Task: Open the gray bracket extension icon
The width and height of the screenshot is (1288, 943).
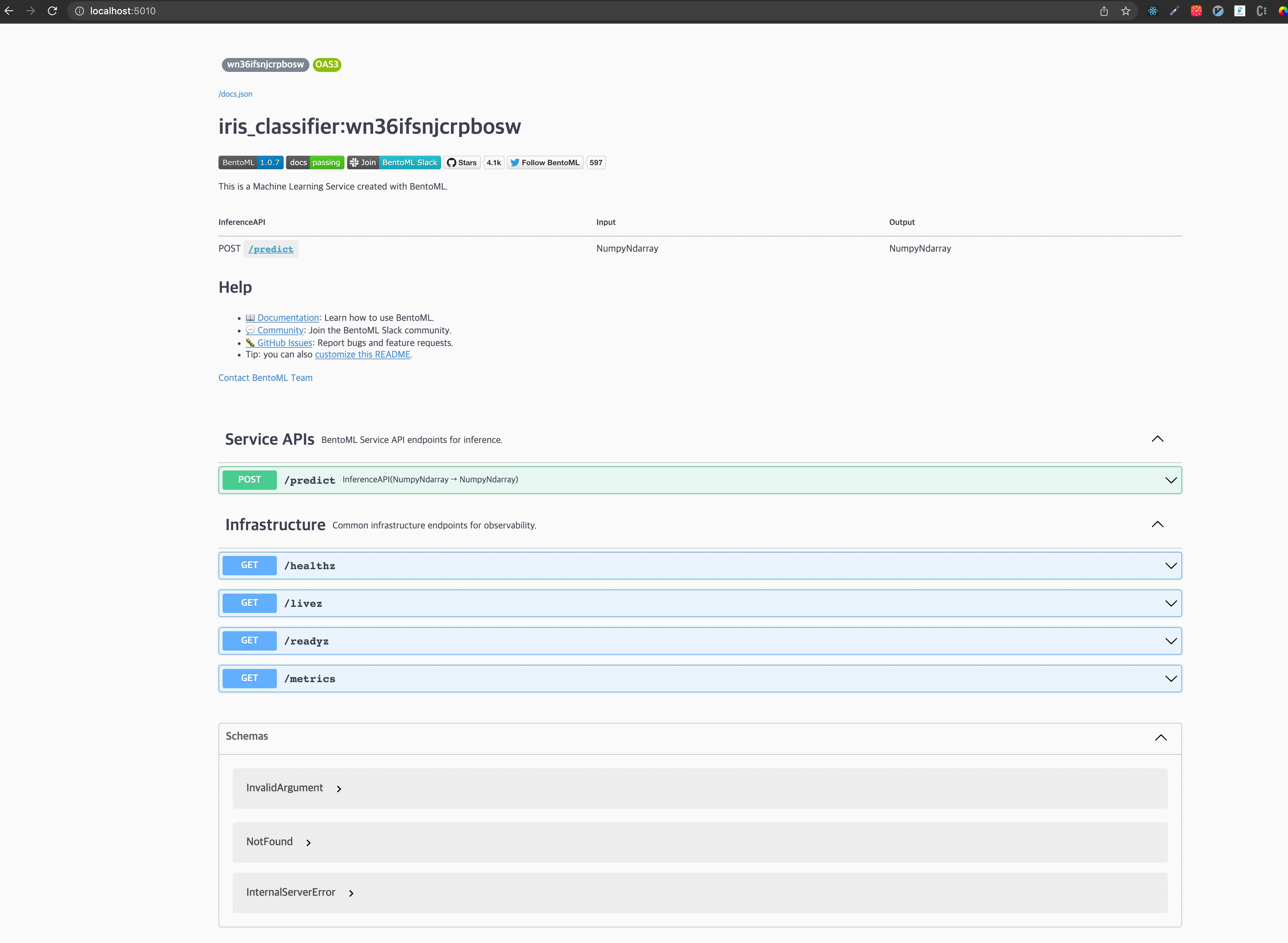Action: 1261,11
